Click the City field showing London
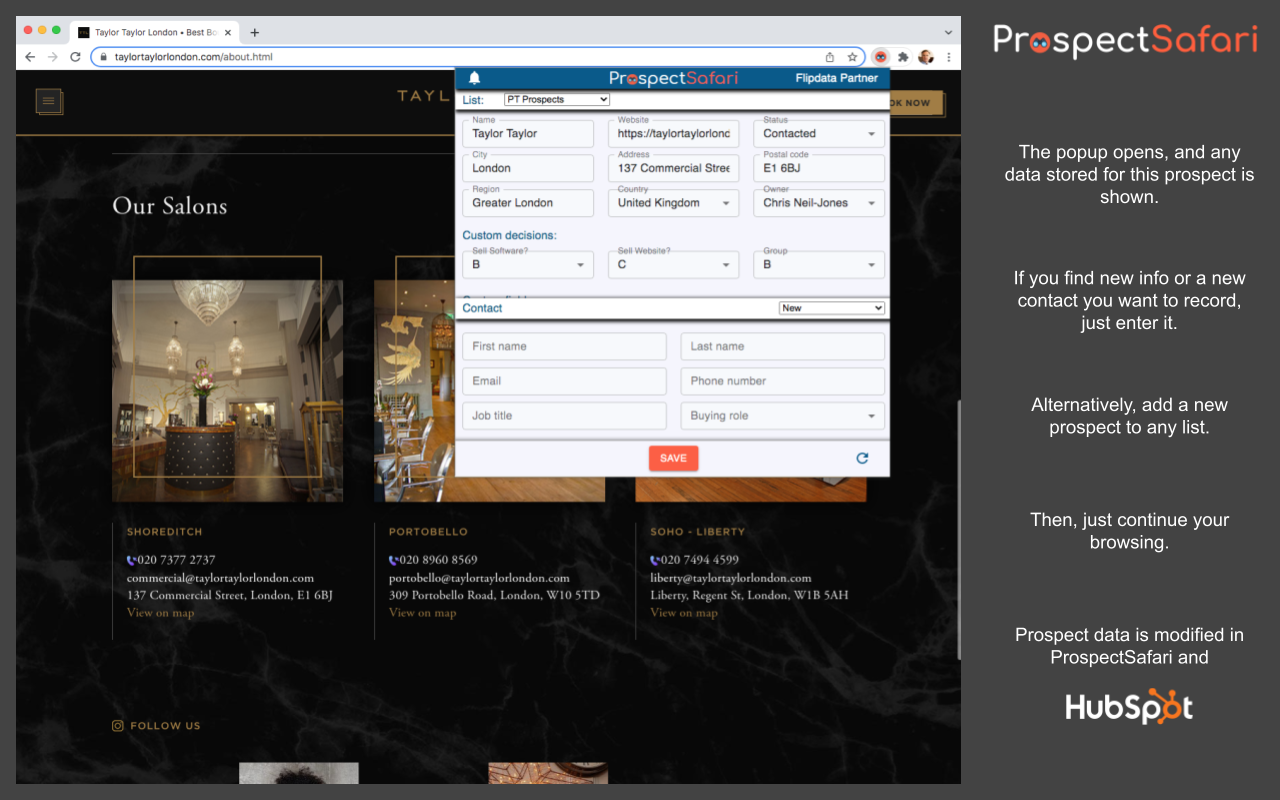The height and width of the screenshot is (800, 1280). click(528, 168)
